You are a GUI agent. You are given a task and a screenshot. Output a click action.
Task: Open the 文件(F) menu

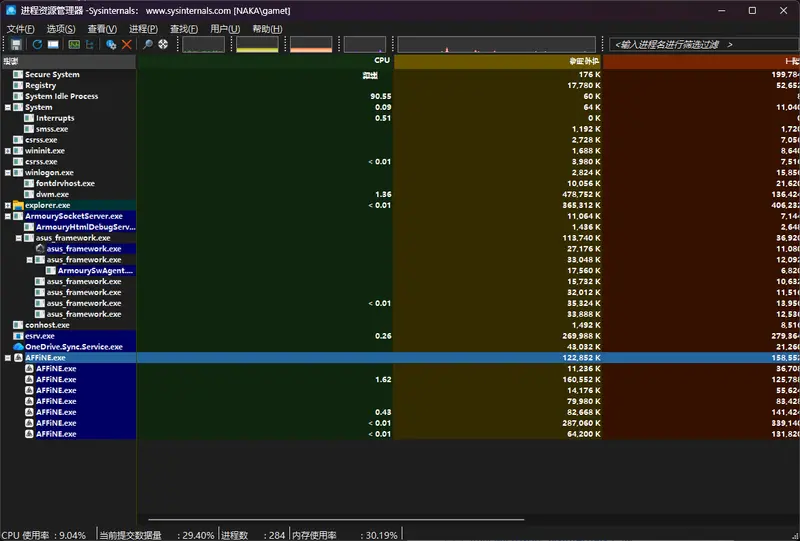pos(20,29)
